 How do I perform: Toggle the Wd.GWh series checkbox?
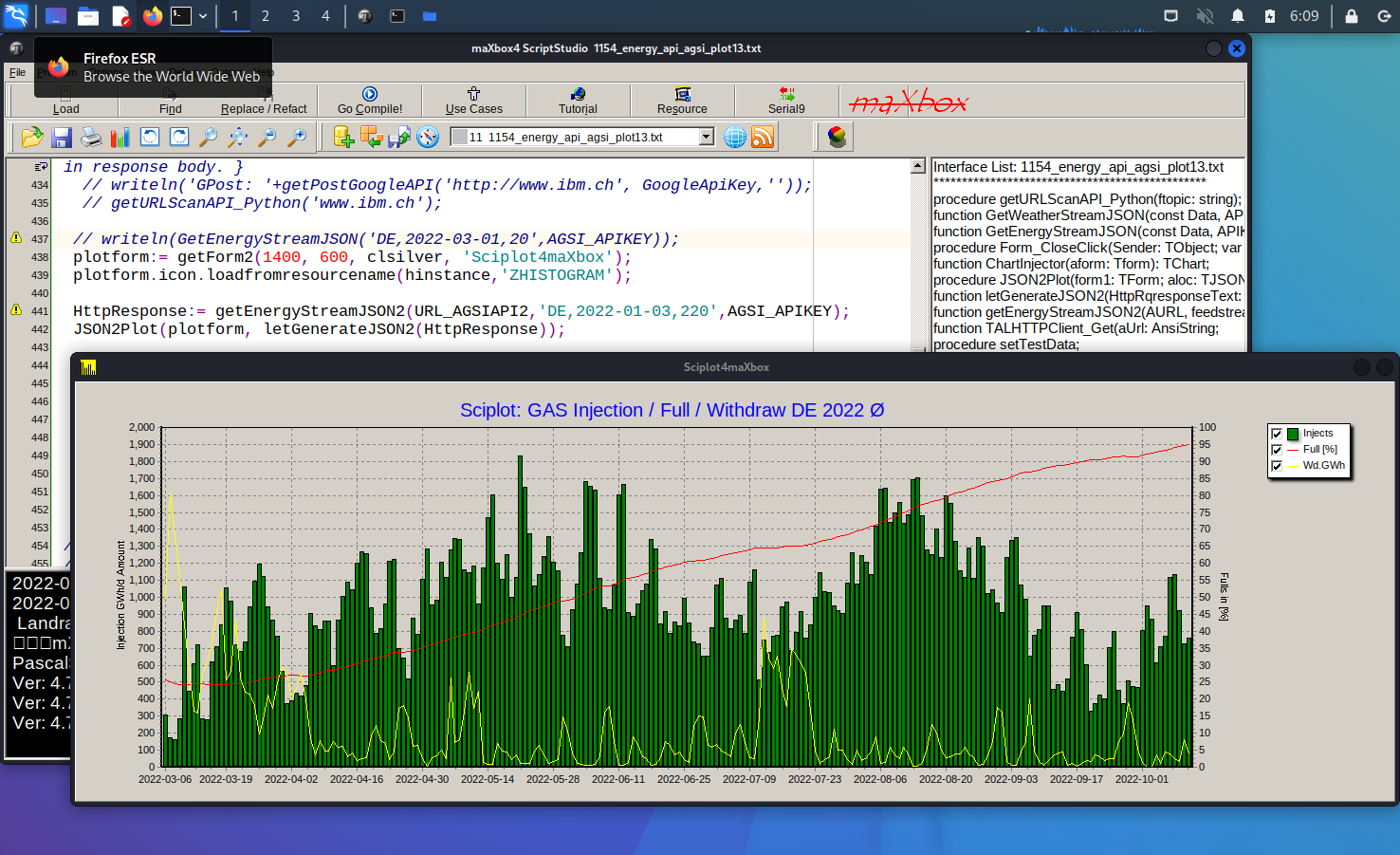(x=1277, y=466)
